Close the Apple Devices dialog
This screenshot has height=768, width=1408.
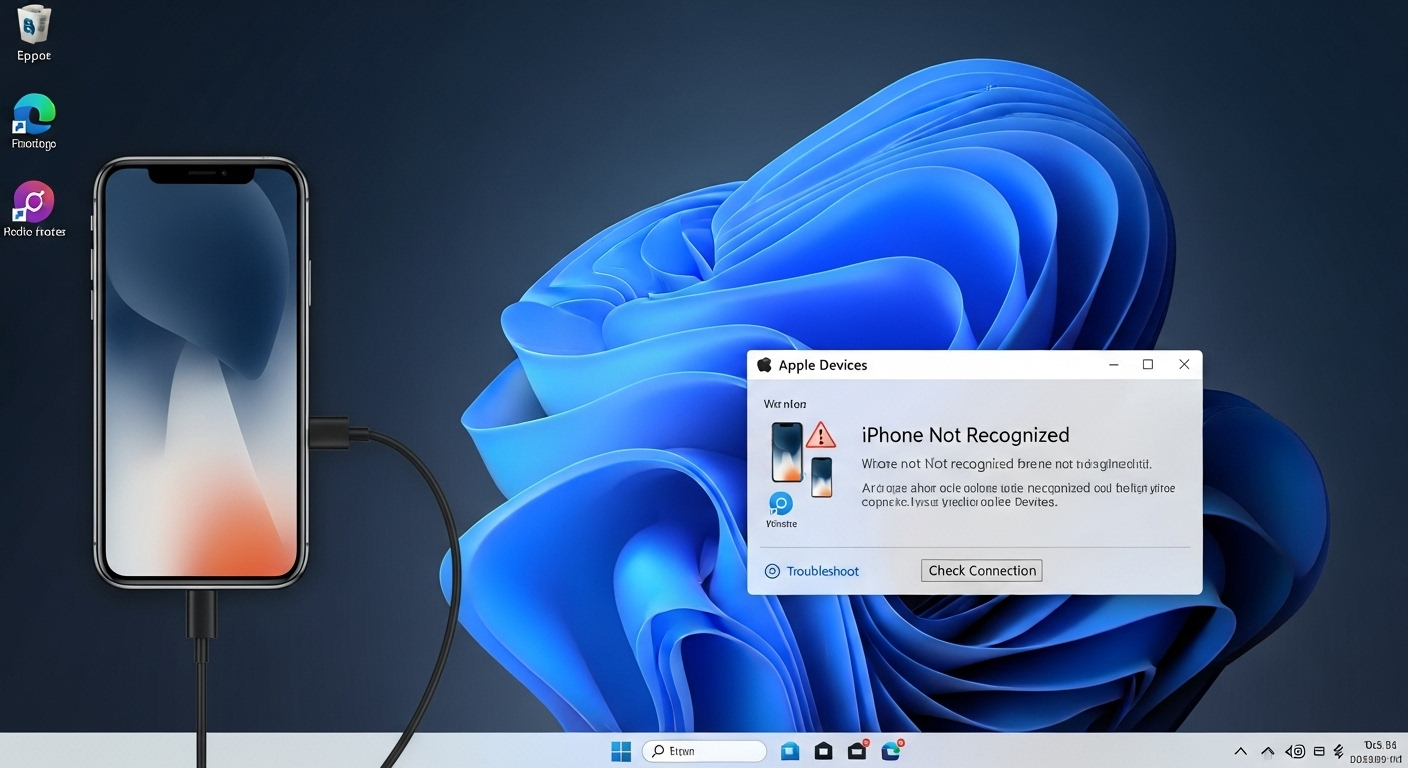[x=1184, y=365]
